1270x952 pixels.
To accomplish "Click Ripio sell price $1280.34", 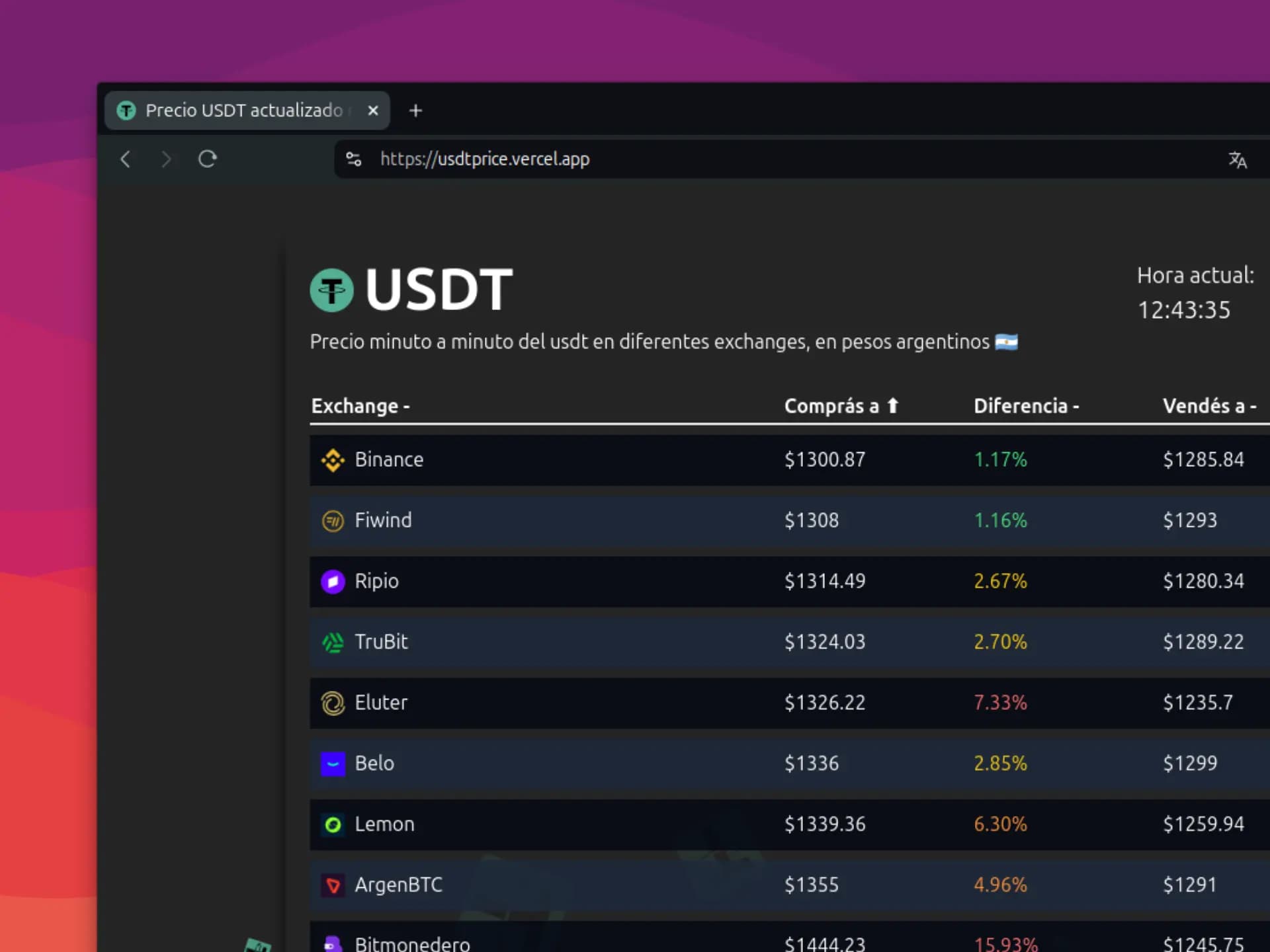I will tap(1203, 581).
